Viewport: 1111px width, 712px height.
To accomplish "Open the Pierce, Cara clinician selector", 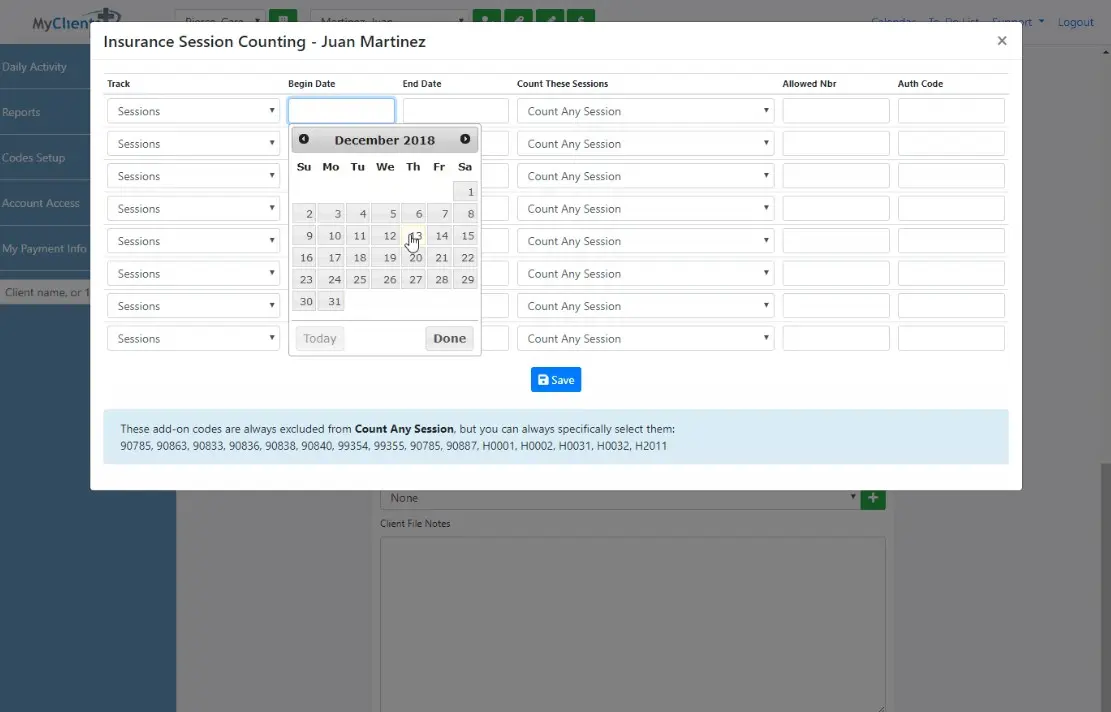I will click(218, 18).
